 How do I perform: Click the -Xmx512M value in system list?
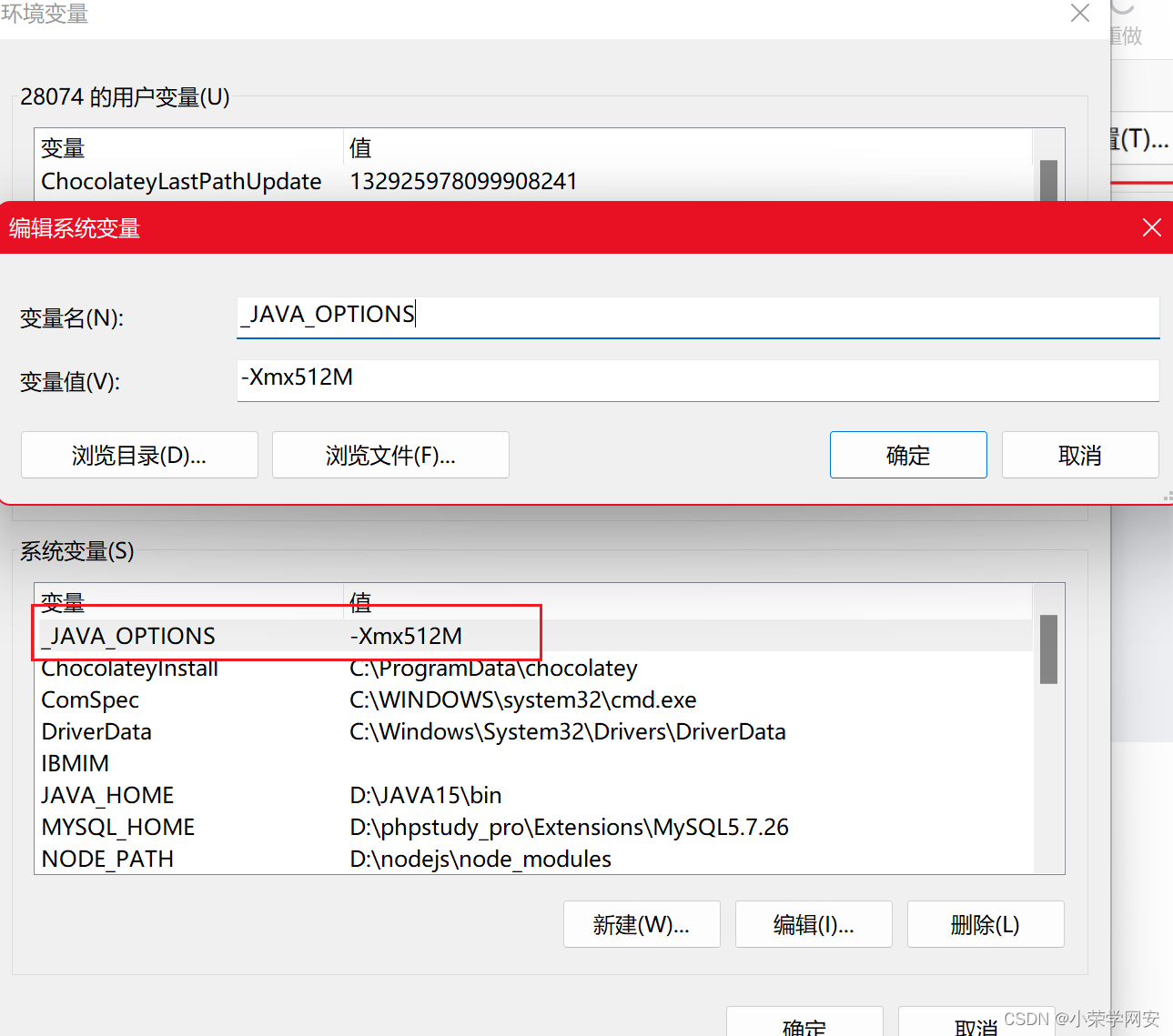coord(406,636)
